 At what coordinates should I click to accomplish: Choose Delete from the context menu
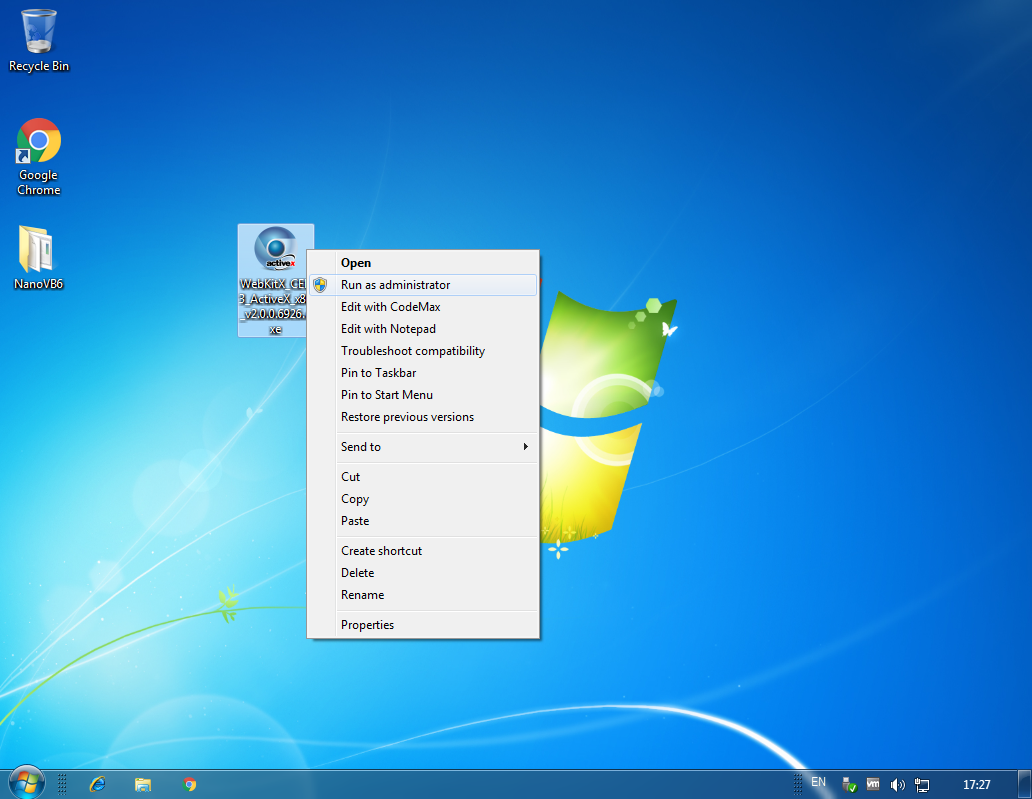[x=423, y=573]
